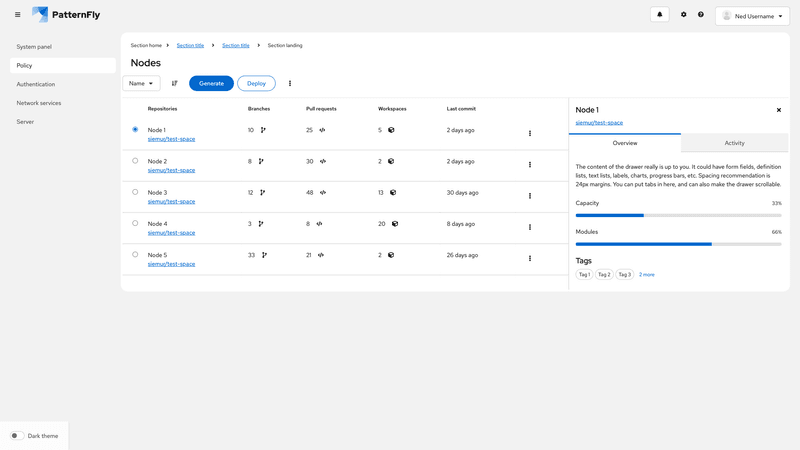Select the Node 2 radio button
The height and width of the screenshot is (450, 800).
click(x=135, y=160)
